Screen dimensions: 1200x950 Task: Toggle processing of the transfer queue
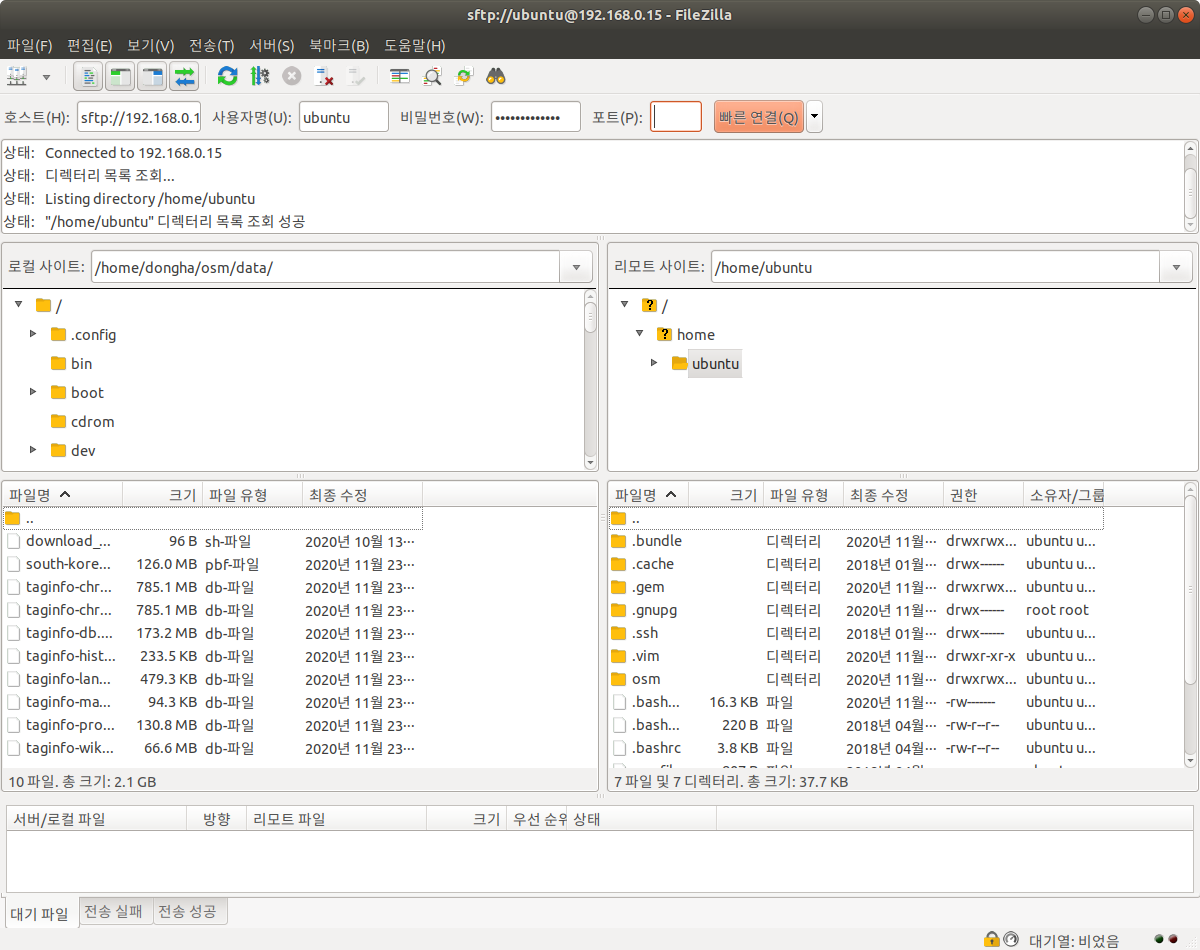[260, 76]
